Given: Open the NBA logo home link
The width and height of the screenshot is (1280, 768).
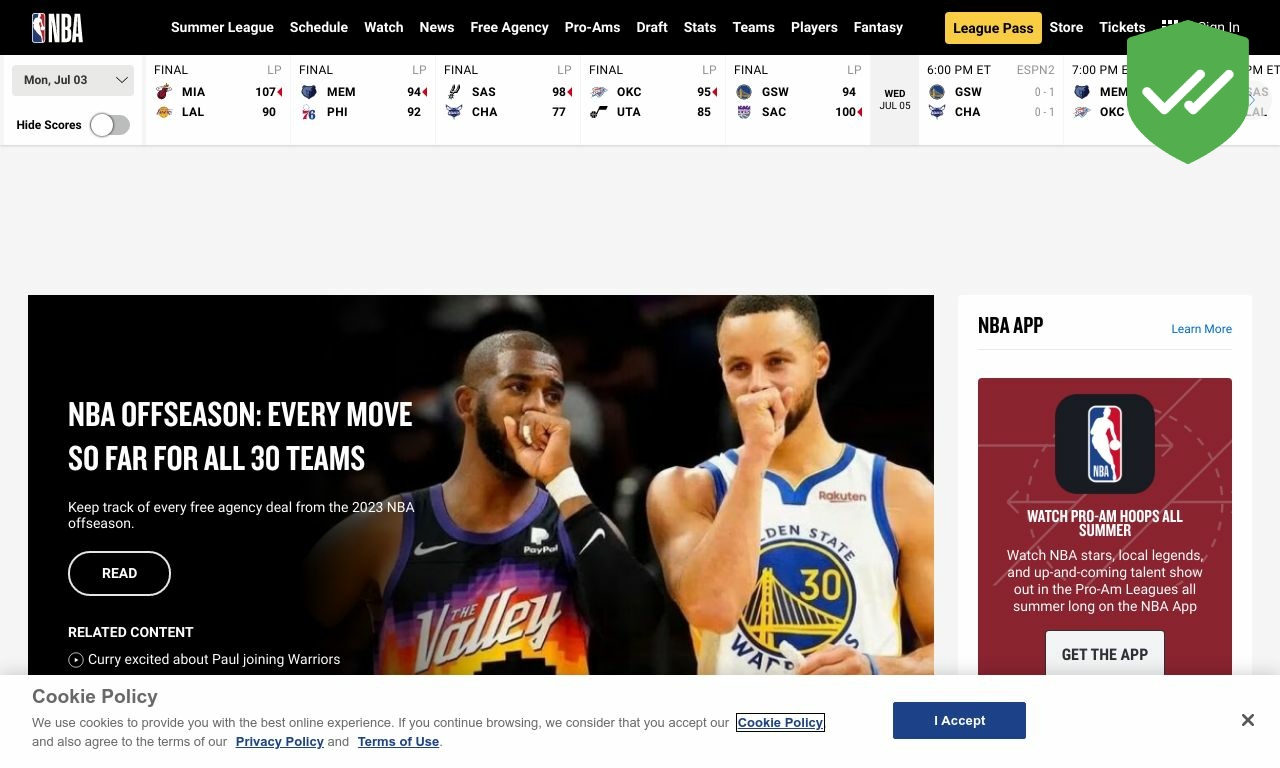Looking at the screenshot, I should point(57,28).
